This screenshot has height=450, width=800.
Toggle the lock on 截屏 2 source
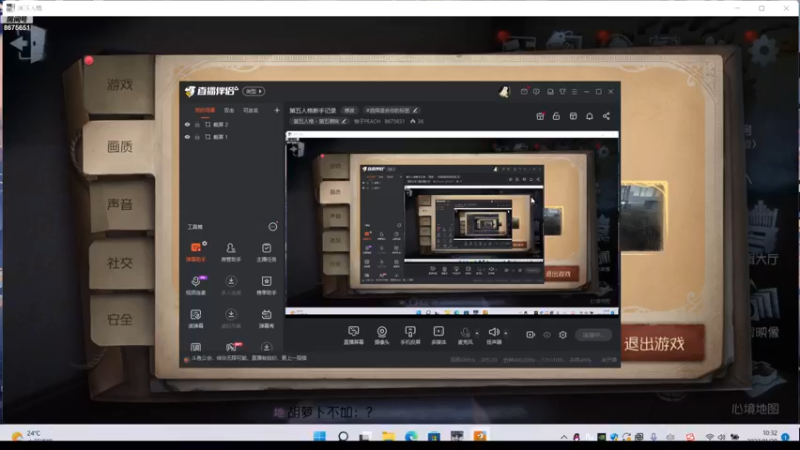[x=197, y=124]
